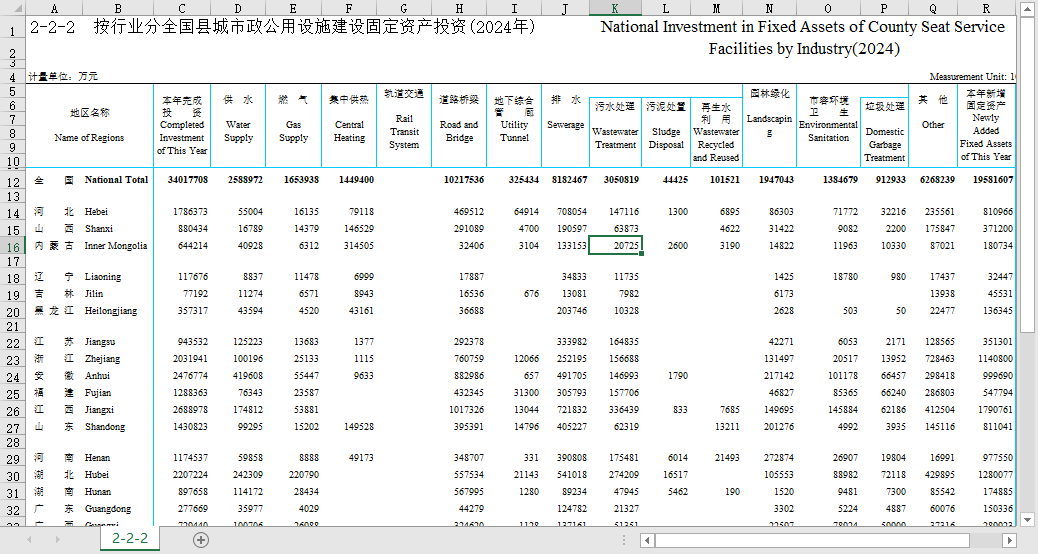Image resolution: width=1038 pixels, height=554 pixels.
Task: Select column A header
Action: point(54,8)
